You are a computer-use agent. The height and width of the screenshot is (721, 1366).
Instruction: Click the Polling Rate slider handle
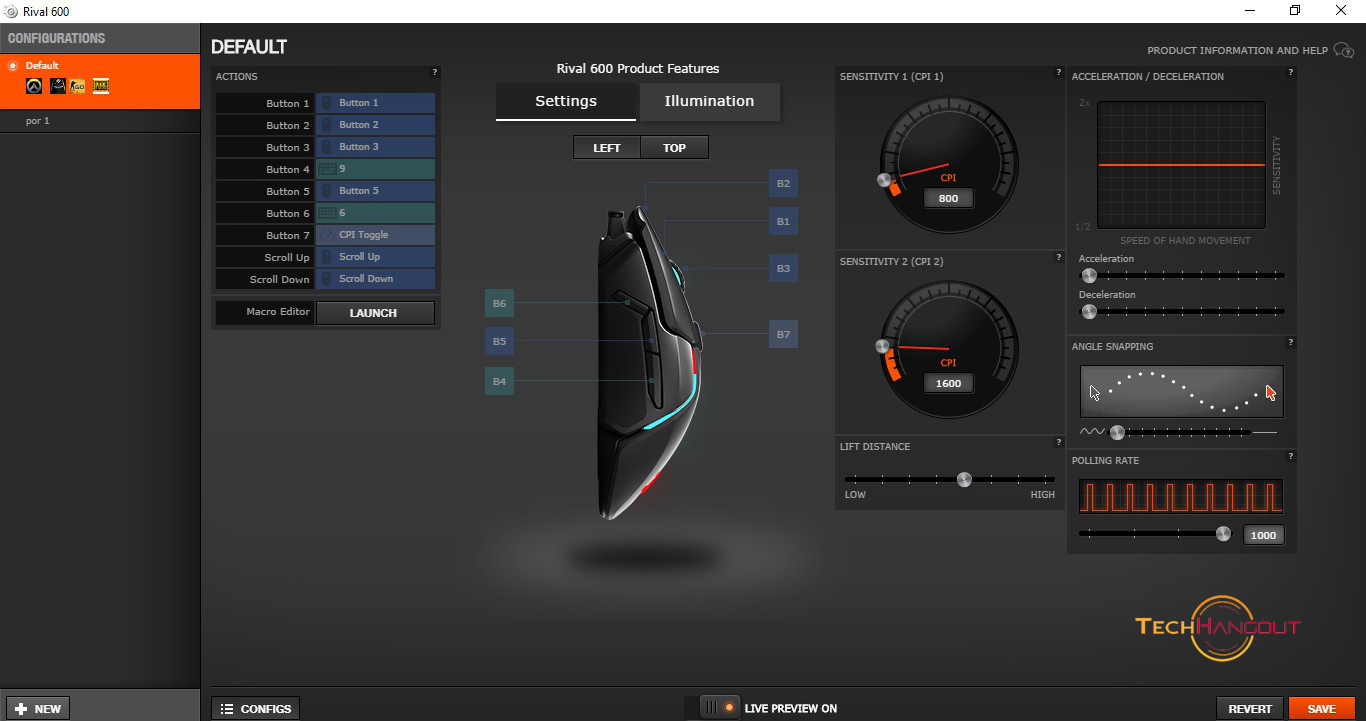point(1223,534)
